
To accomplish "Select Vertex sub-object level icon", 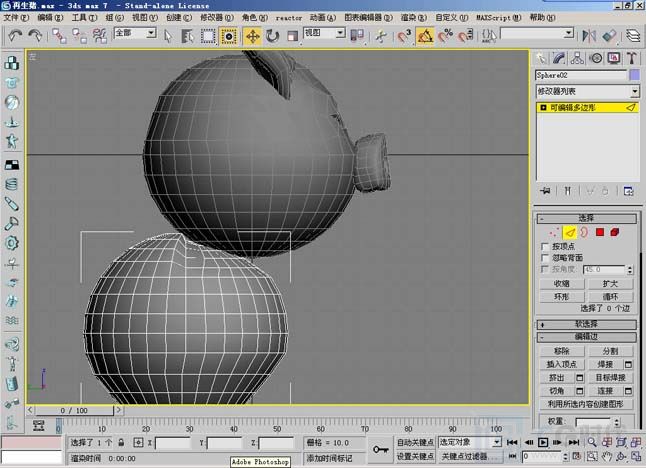I will tap(554, 233).
